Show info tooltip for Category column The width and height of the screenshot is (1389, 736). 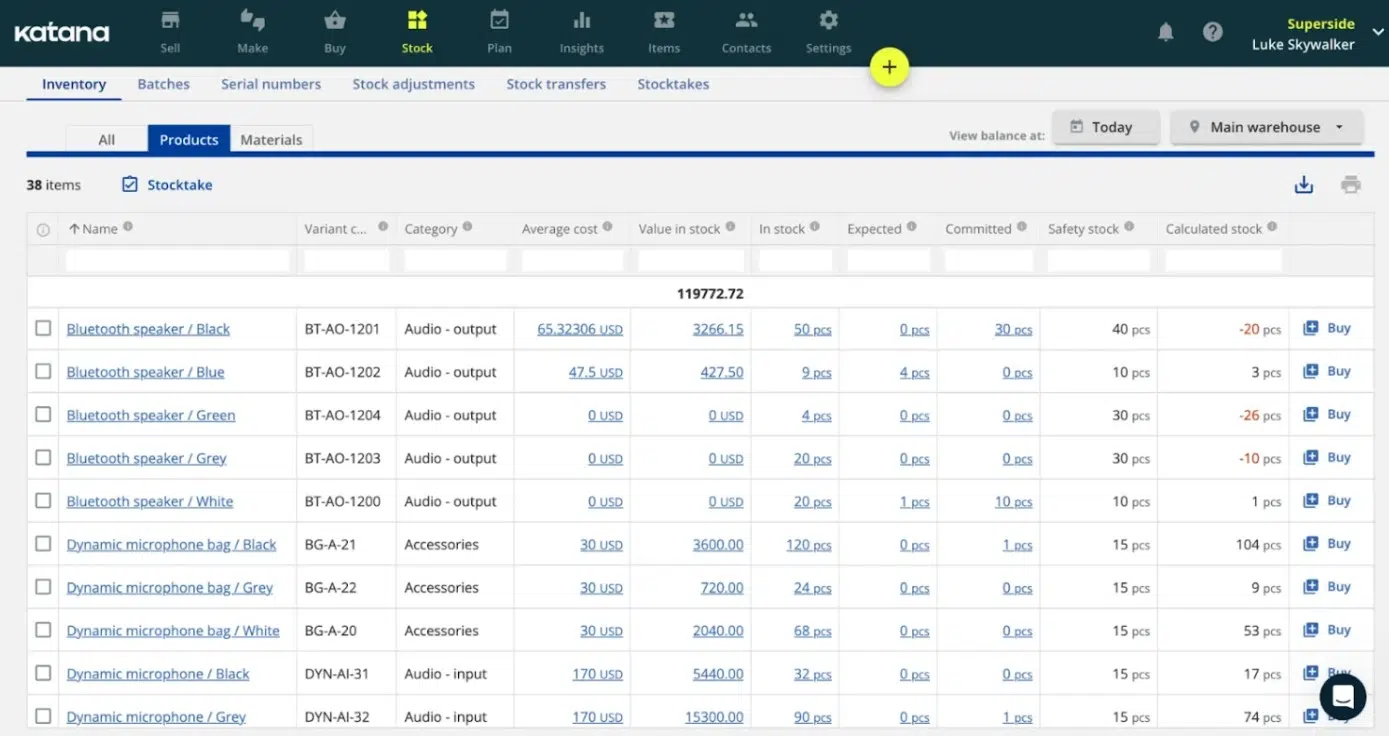[468, 227]
